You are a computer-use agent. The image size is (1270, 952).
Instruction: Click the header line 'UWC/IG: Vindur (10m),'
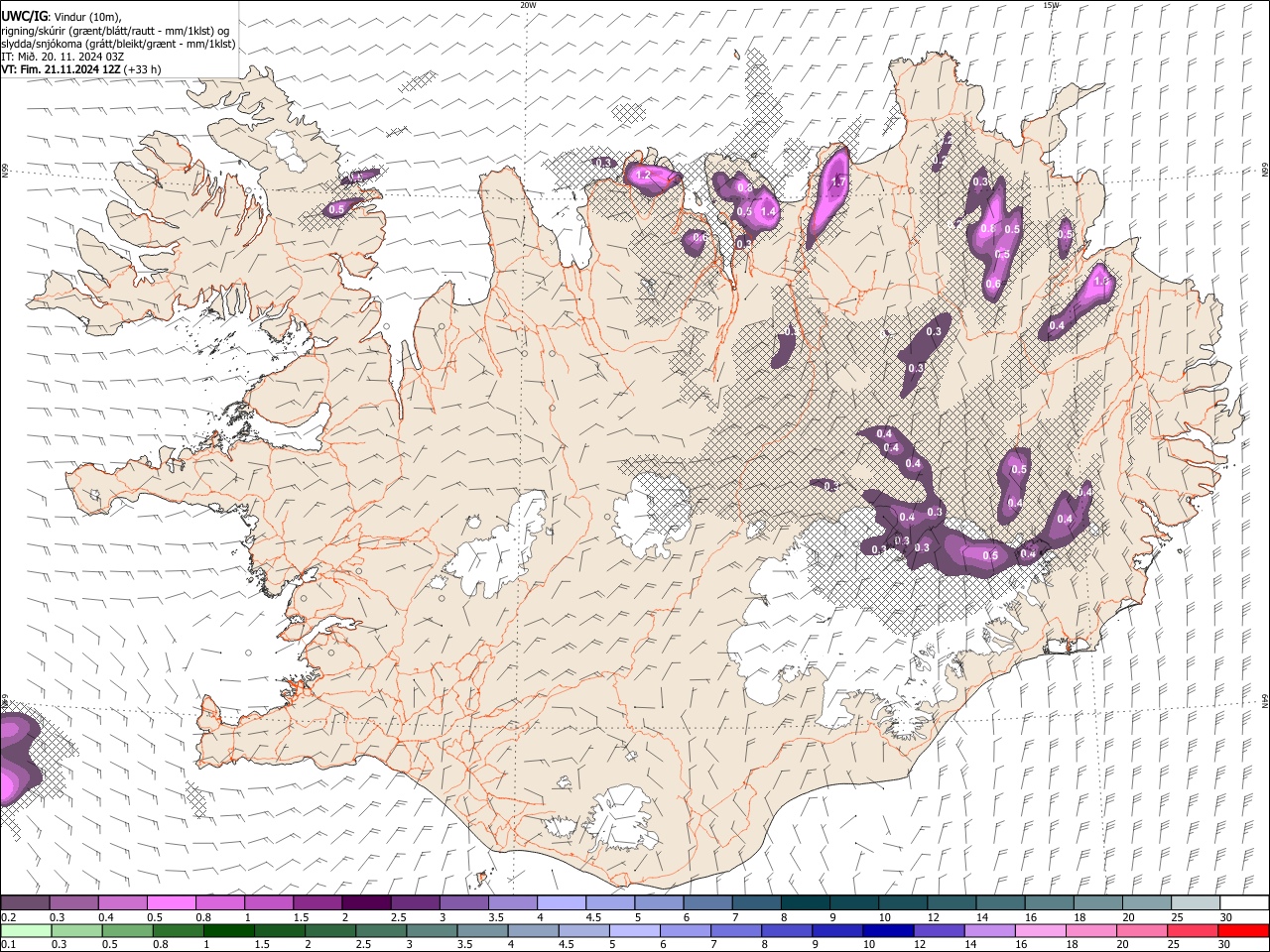point(61,17)
